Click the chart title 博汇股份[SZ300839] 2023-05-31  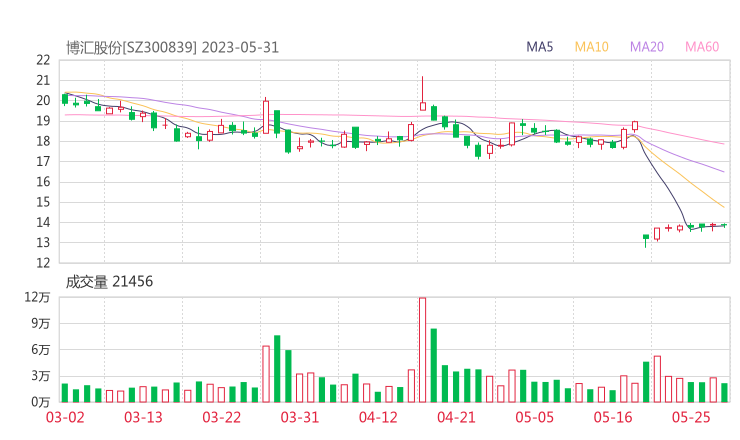click(172, 48)
